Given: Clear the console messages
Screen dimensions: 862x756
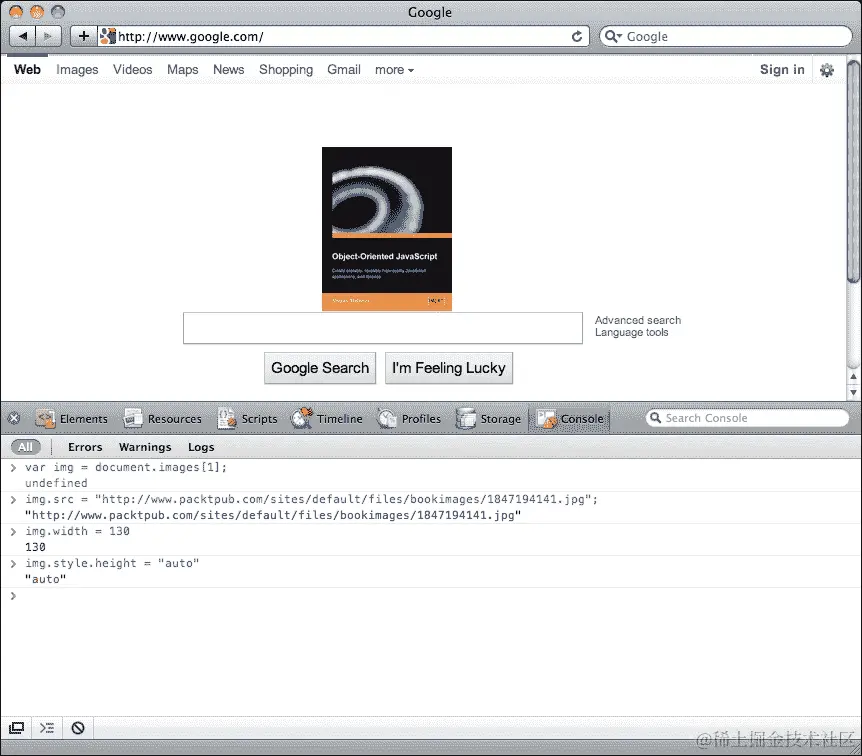Looking at the screenshot, I should pos(78,728).
